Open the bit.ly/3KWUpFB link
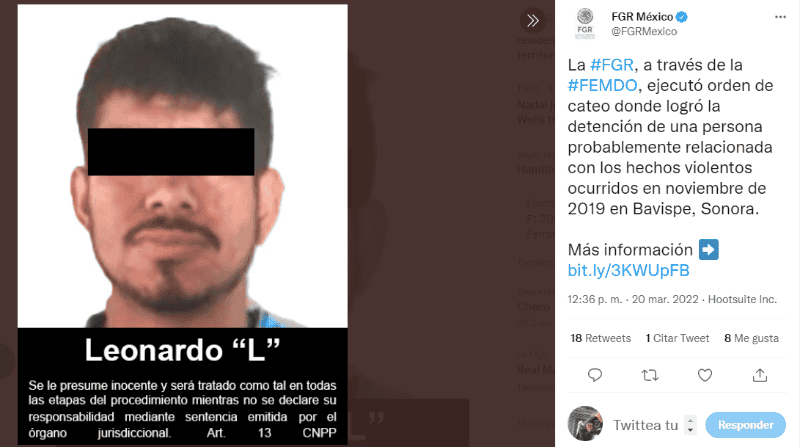 pyautogui.click(x=629, y=270)
